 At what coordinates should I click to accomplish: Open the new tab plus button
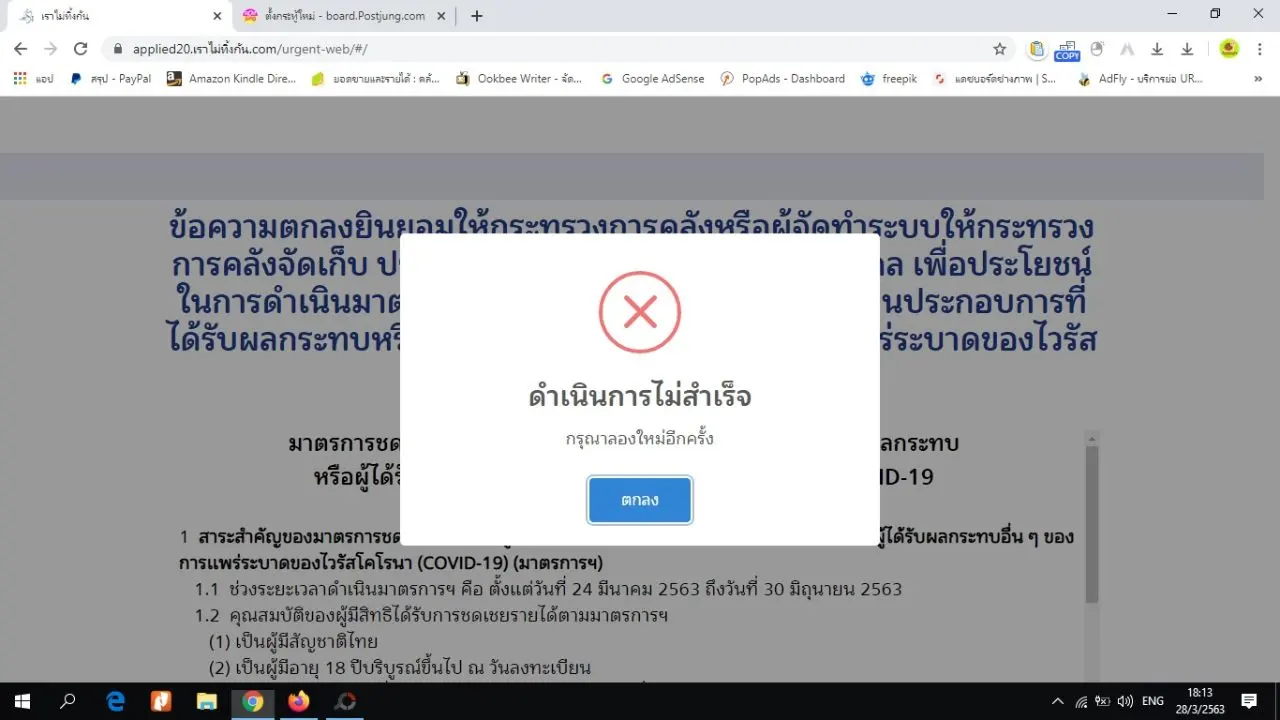pyautogui.click(x=477, y=15)
